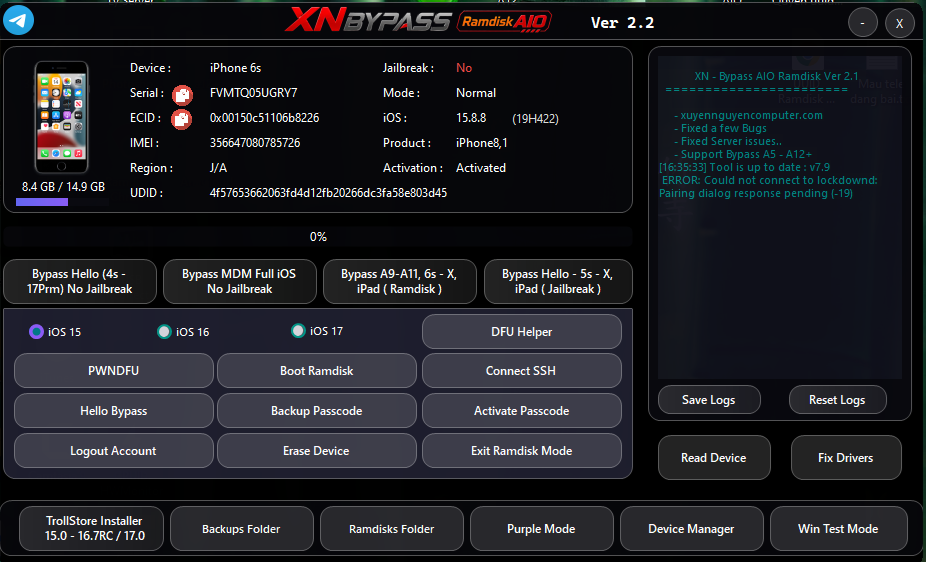Click the Read Device button
Image resolution: width=926 pixels, height=562 pixels.
point(714,458)
